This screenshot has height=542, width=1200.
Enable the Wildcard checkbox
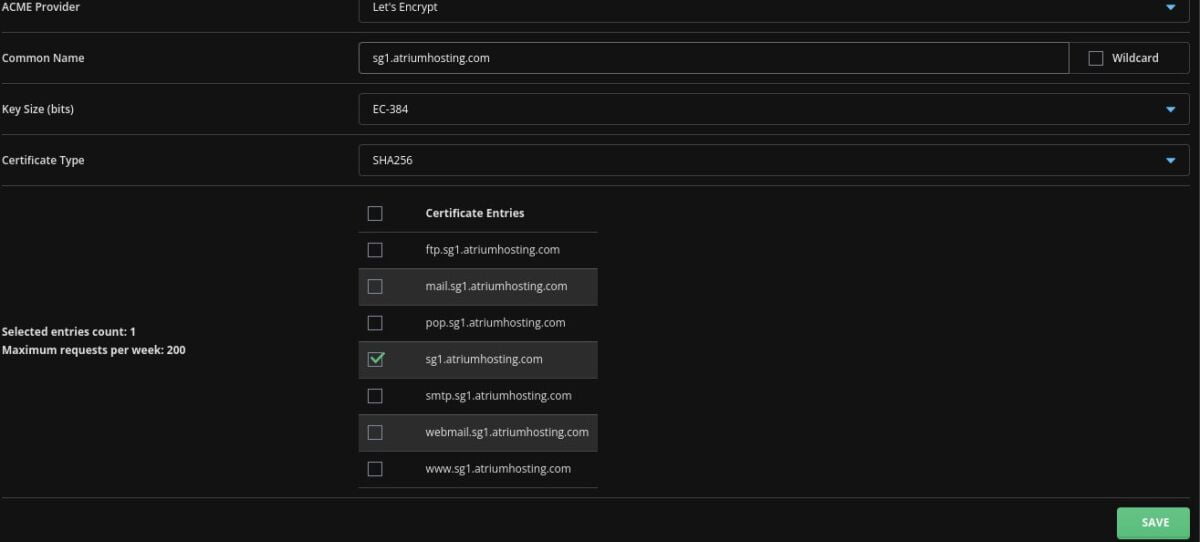(1095, 58)
